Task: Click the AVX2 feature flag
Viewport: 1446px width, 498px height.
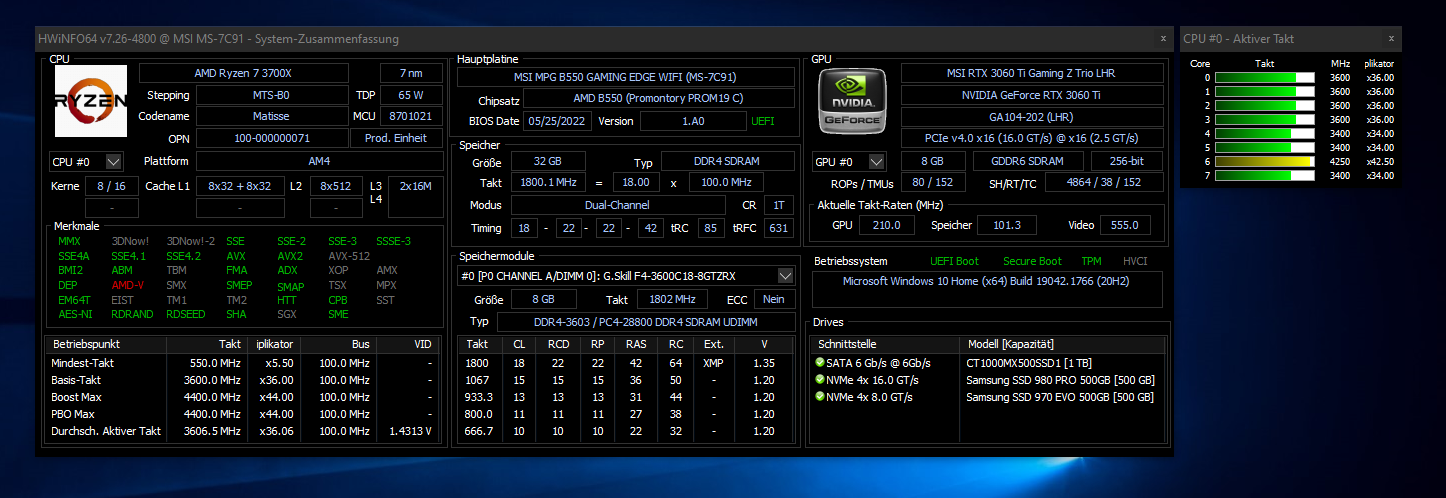Action: (290, 256)
